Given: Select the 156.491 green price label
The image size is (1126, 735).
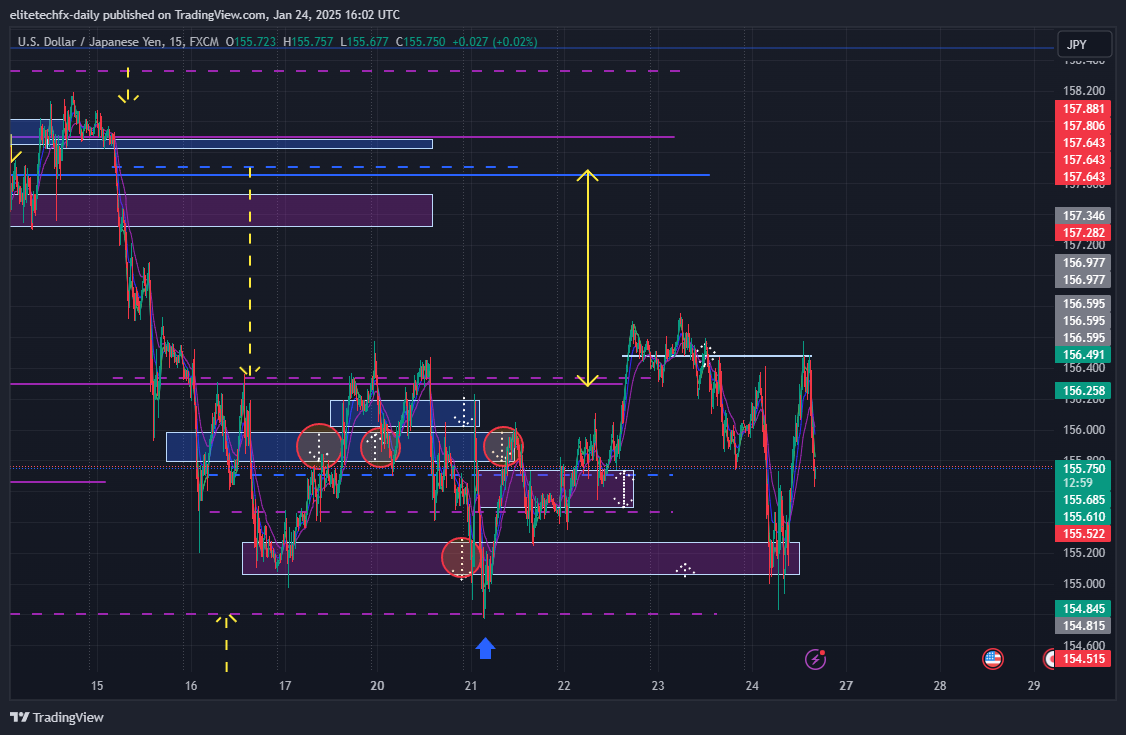Looking at the screenshot, I should 1083,355.
